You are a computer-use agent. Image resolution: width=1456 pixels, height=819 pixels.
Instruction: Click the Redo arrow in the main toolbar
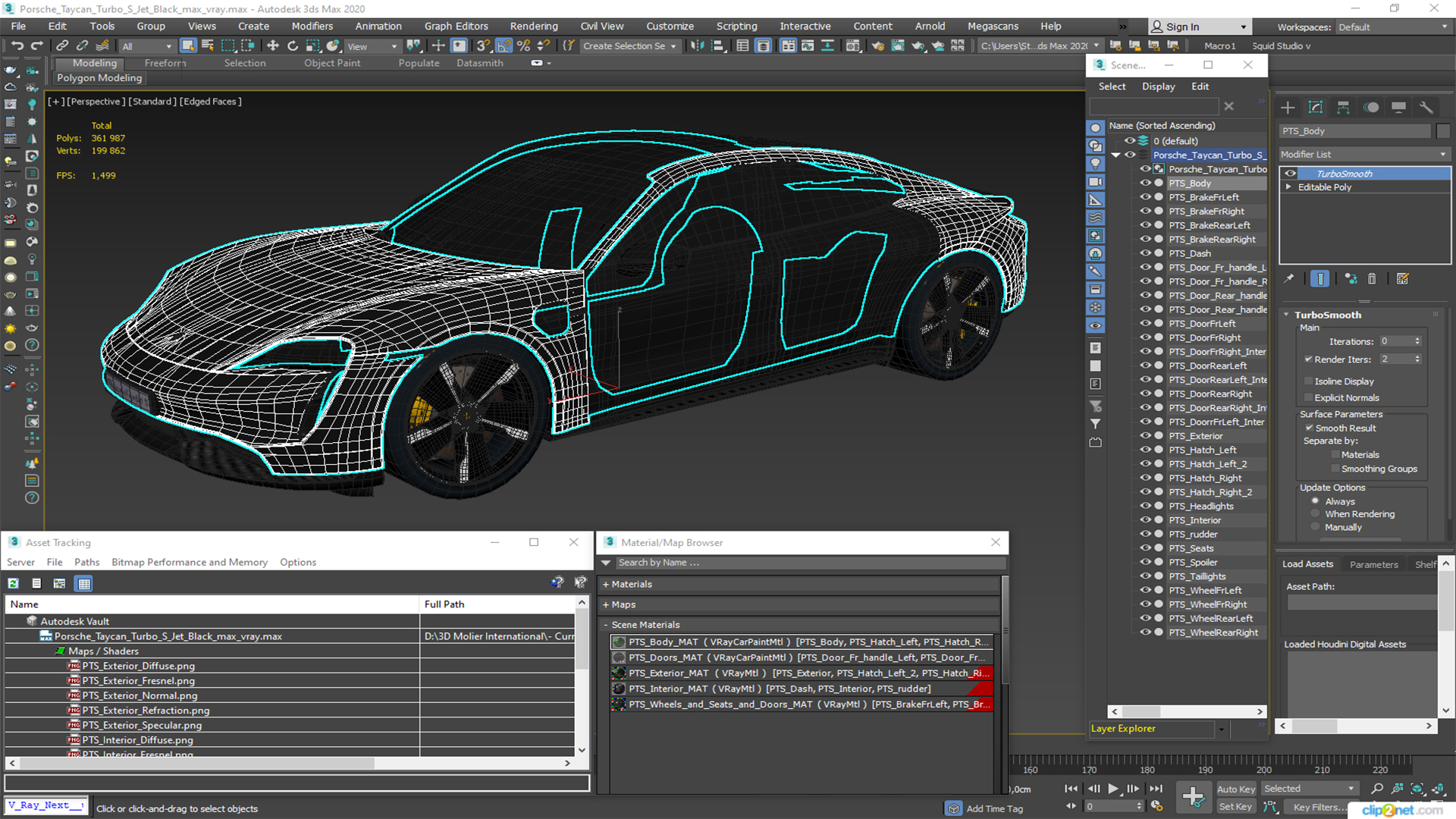tap(36, 45)
